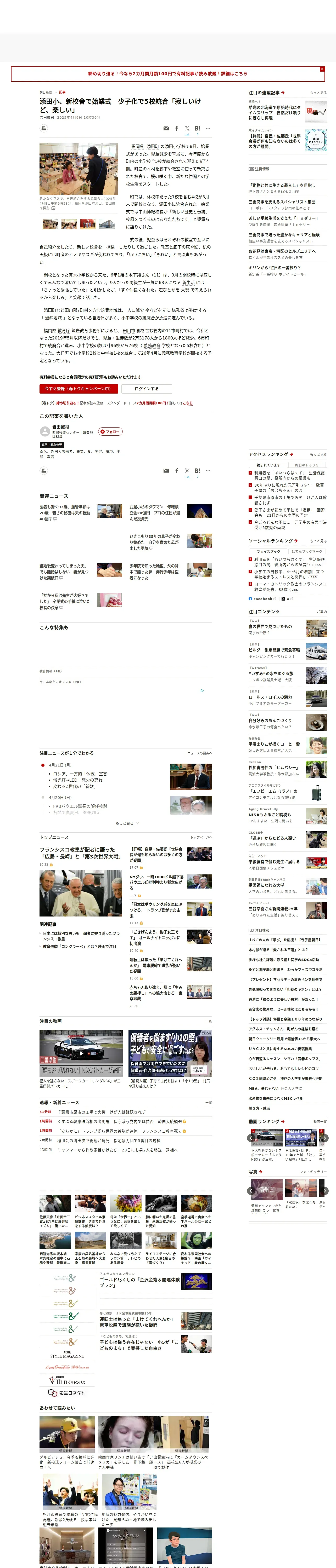The image size is (336, 1568).
Task: Follow author with フォロー button
Action: tap(110, 431)
